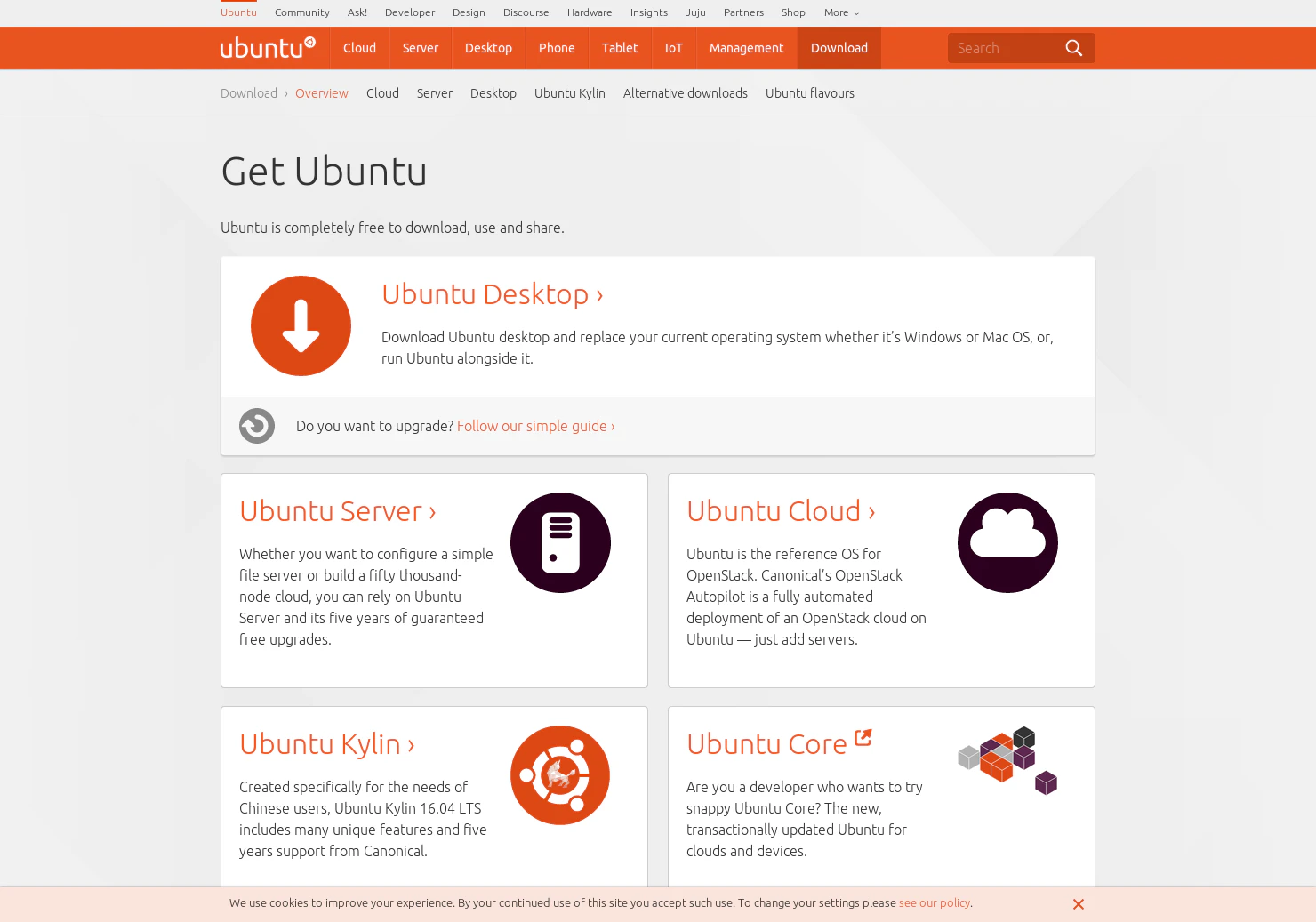
Task: Open the Cloud main navigation item
Action: [360, 48]
